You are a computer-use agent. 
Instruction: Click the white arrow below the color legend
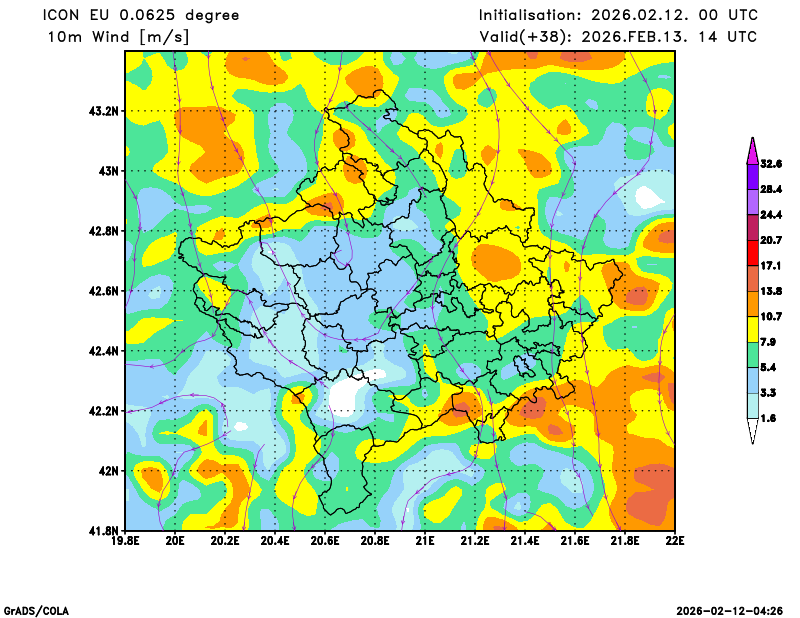pos(752,431)
